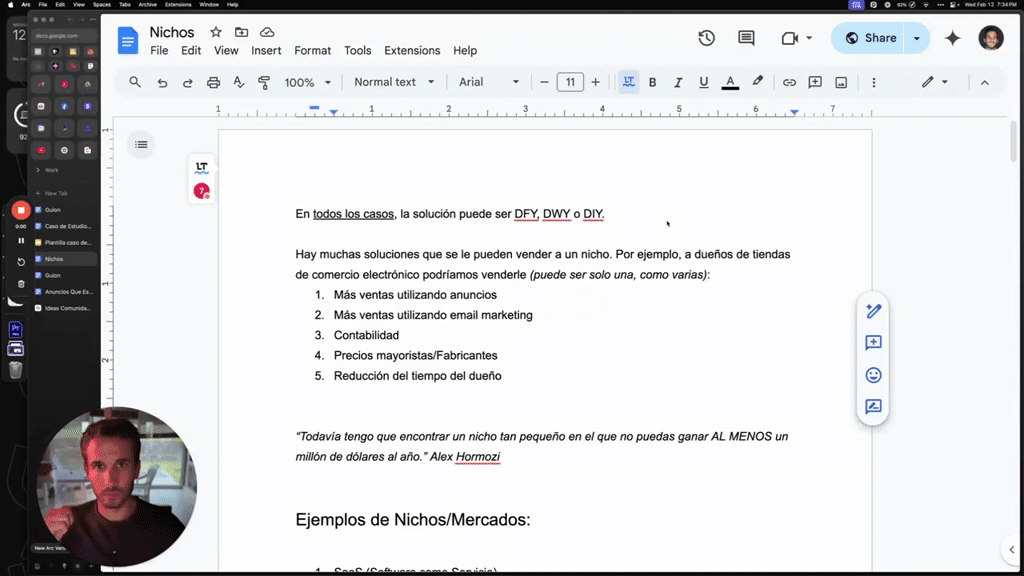Viewport: 1024px width, 576px height.
Task: Switch to Anuncios Que Es tab
Action: click(x=65, y=292)
